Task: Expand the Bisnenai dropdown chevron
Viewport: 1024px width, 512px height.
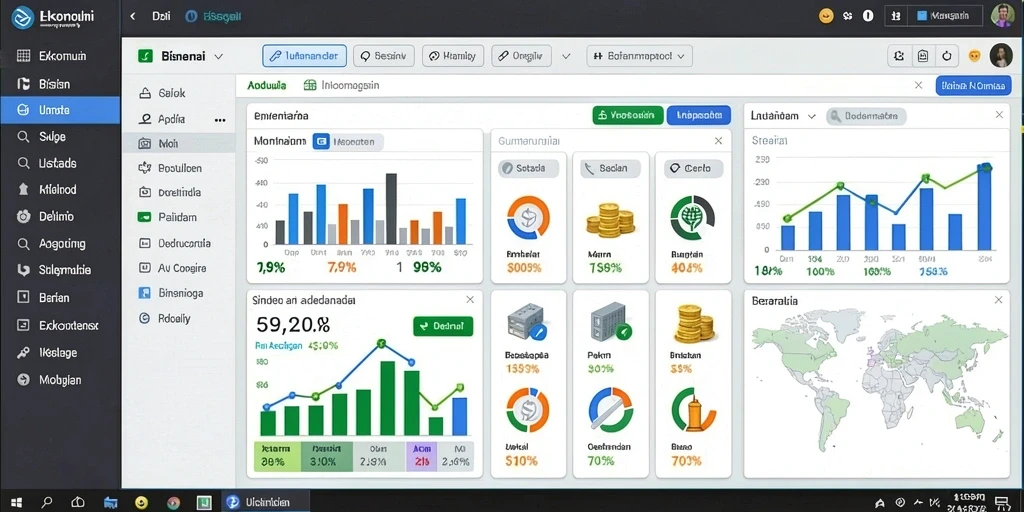Action: 218,57
